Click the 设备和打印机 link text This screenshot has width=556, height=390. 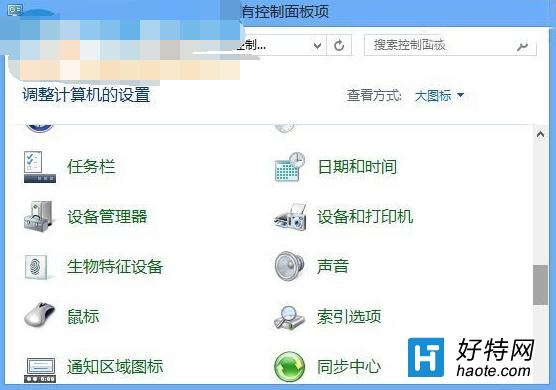point(365,217)
